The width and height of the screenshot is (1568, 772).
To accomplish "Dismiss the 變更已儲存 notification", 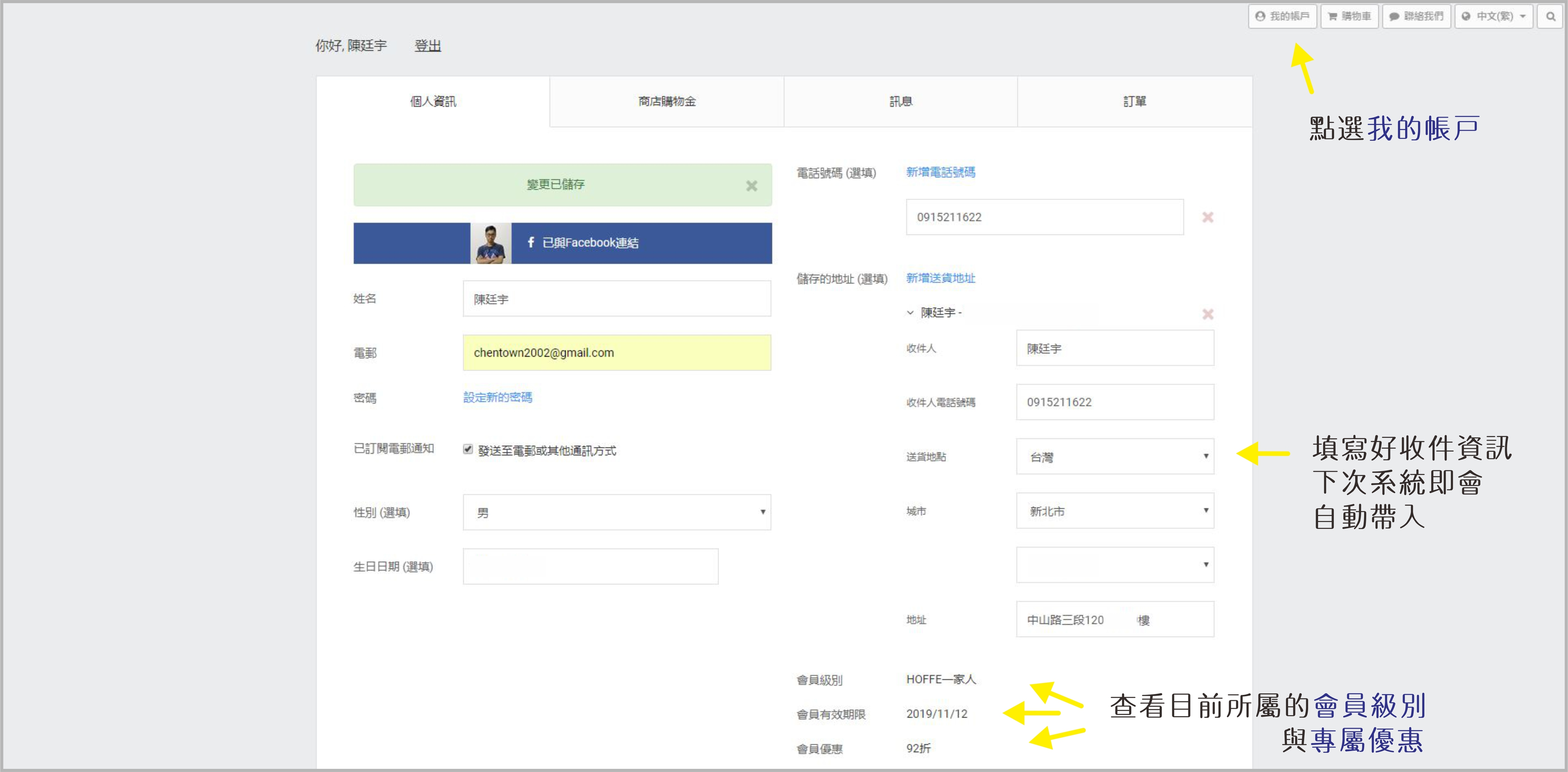I will pos(751,186).
